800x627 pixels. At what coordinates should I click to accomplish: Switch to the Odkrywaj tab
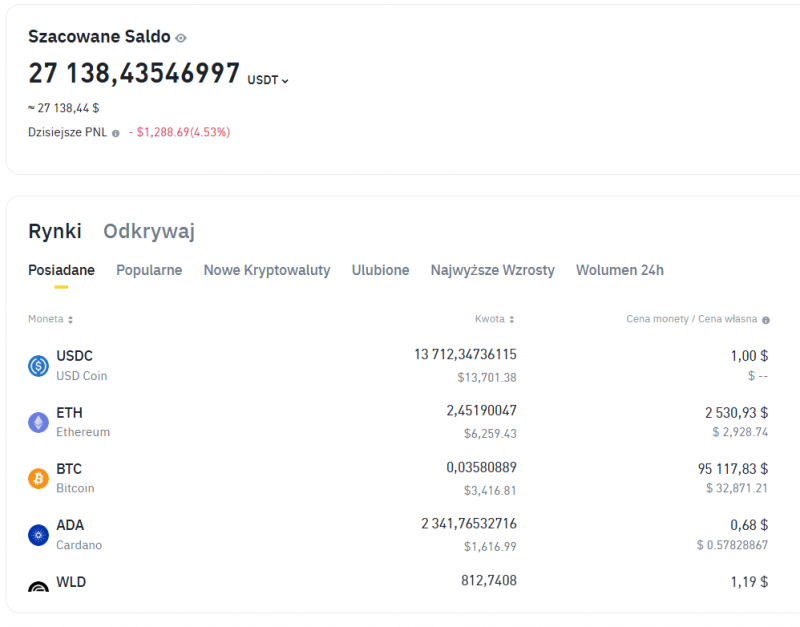(x=149, y=231)
